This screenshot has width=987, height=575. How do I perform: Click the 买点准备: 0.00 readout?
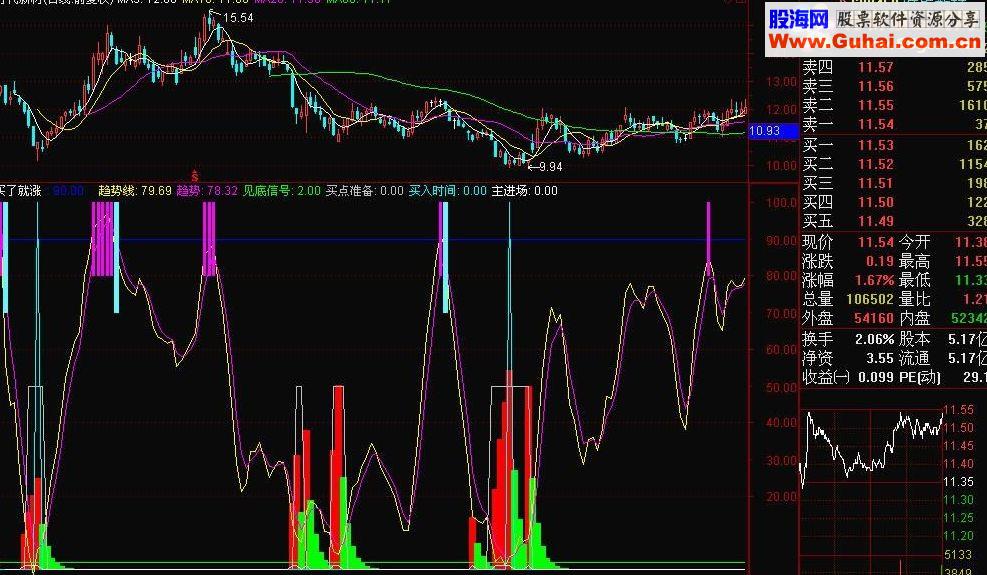point(364,191)
